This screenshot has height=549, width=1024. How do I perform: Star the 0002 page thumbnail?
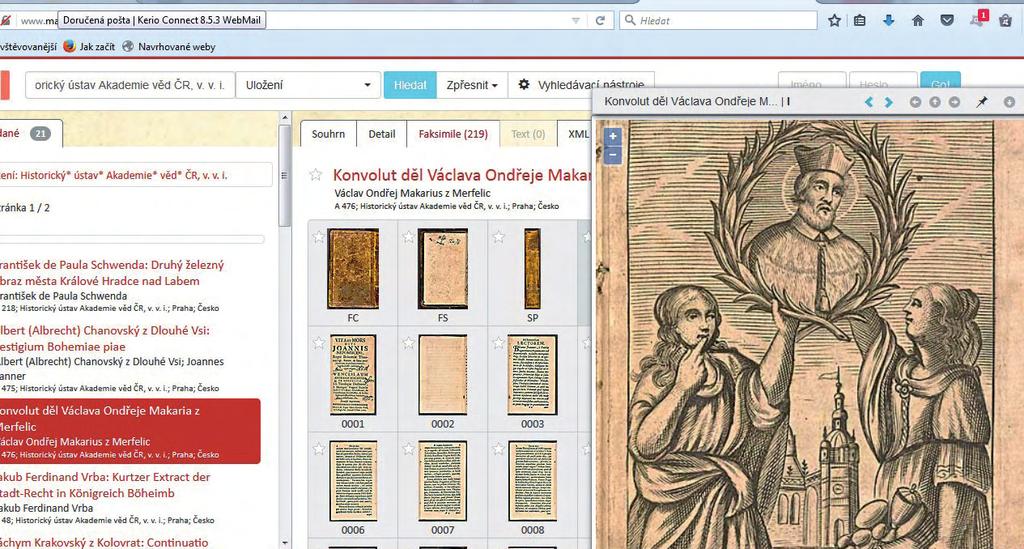[408, 343]
